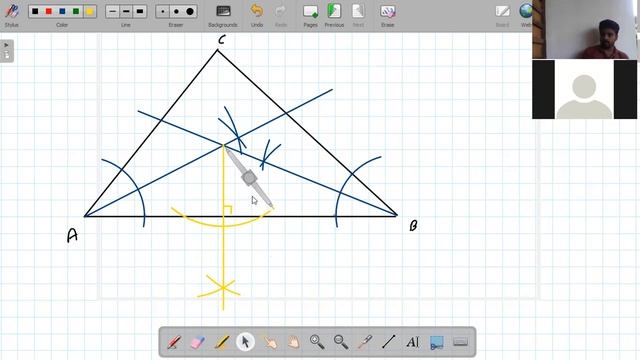This screenshot has height=360, width=640.
Task: Choose the medium line width
Action: coord(126,11)
